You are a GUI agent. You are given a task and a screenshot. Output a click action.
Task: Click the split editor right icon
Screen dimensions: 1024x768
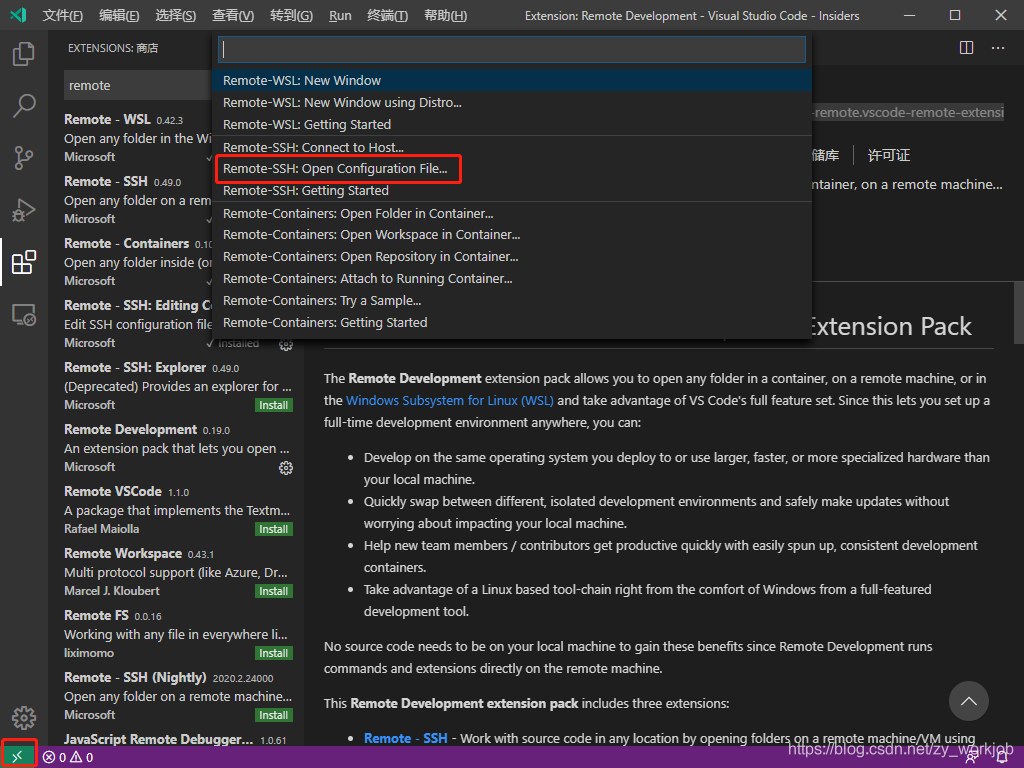[x=967, y=48]
